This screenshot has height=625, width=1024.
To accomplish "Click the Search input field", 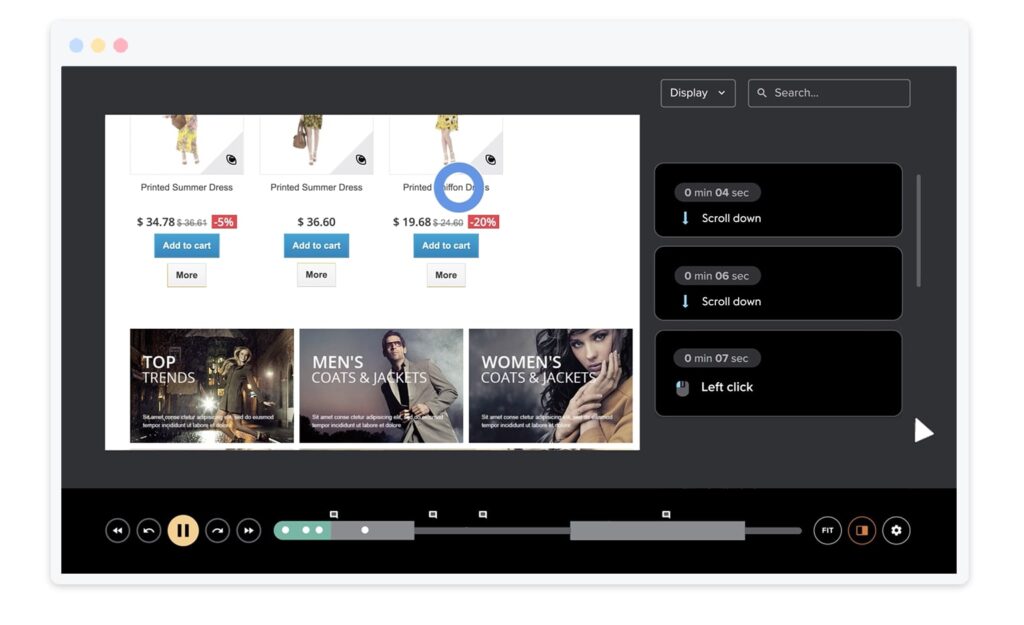I will (x=838, y=93).
